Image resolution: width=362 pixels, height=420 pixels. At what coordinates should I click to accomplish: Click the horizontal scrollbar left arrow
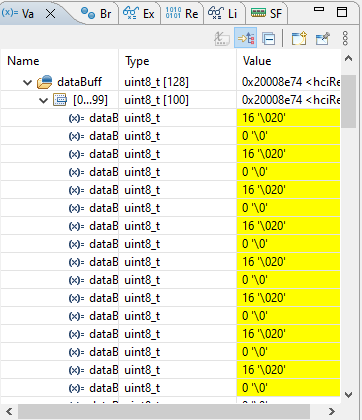point(9,411)
